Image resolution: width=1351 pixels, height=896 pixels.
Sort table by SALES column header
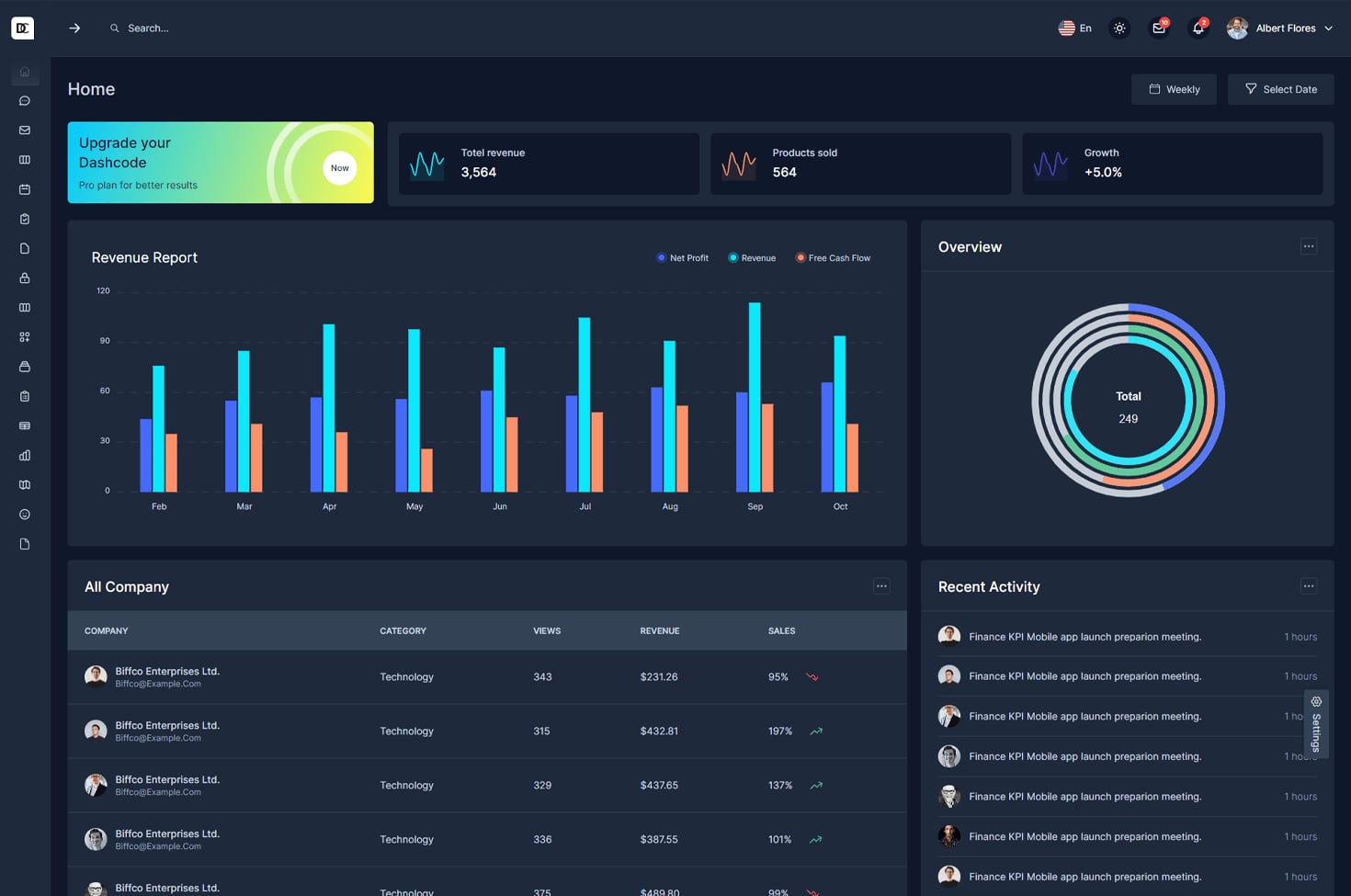[x=782, y=631]
